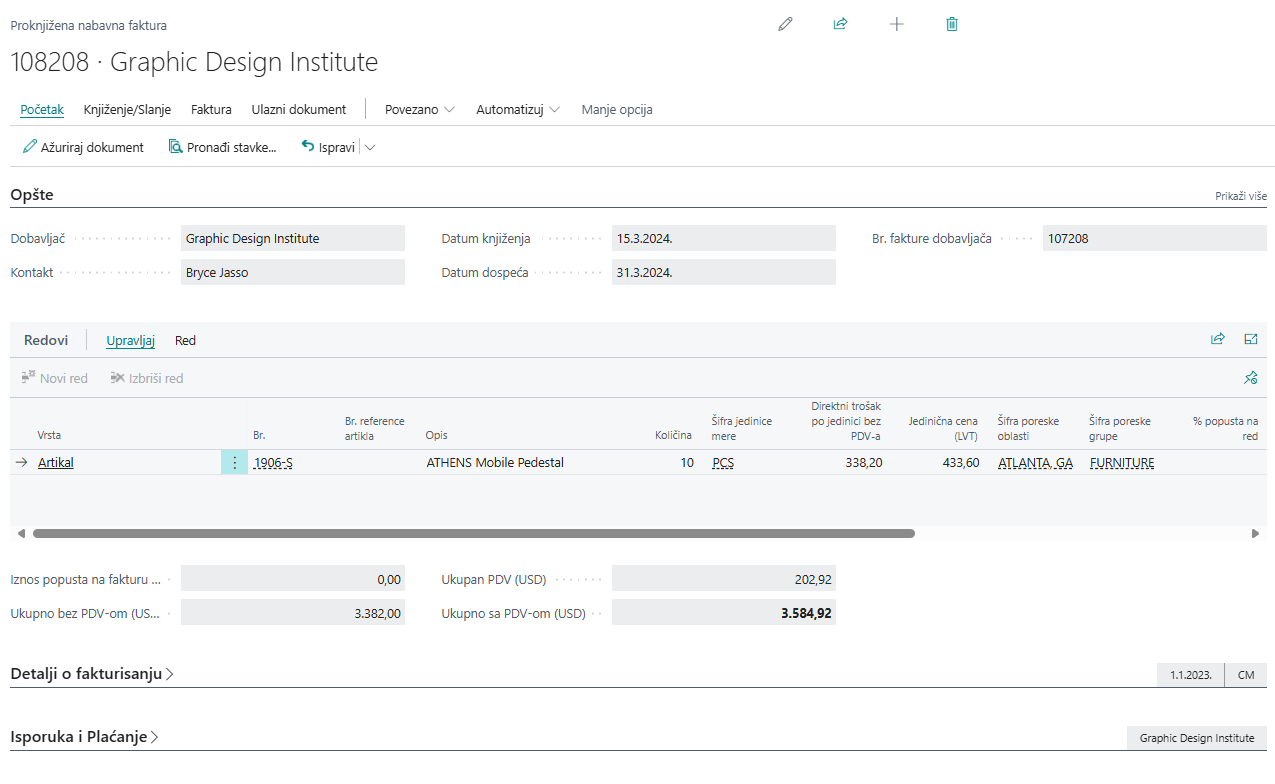Maximize the Redovi lines section icon

click(1250, 339)
